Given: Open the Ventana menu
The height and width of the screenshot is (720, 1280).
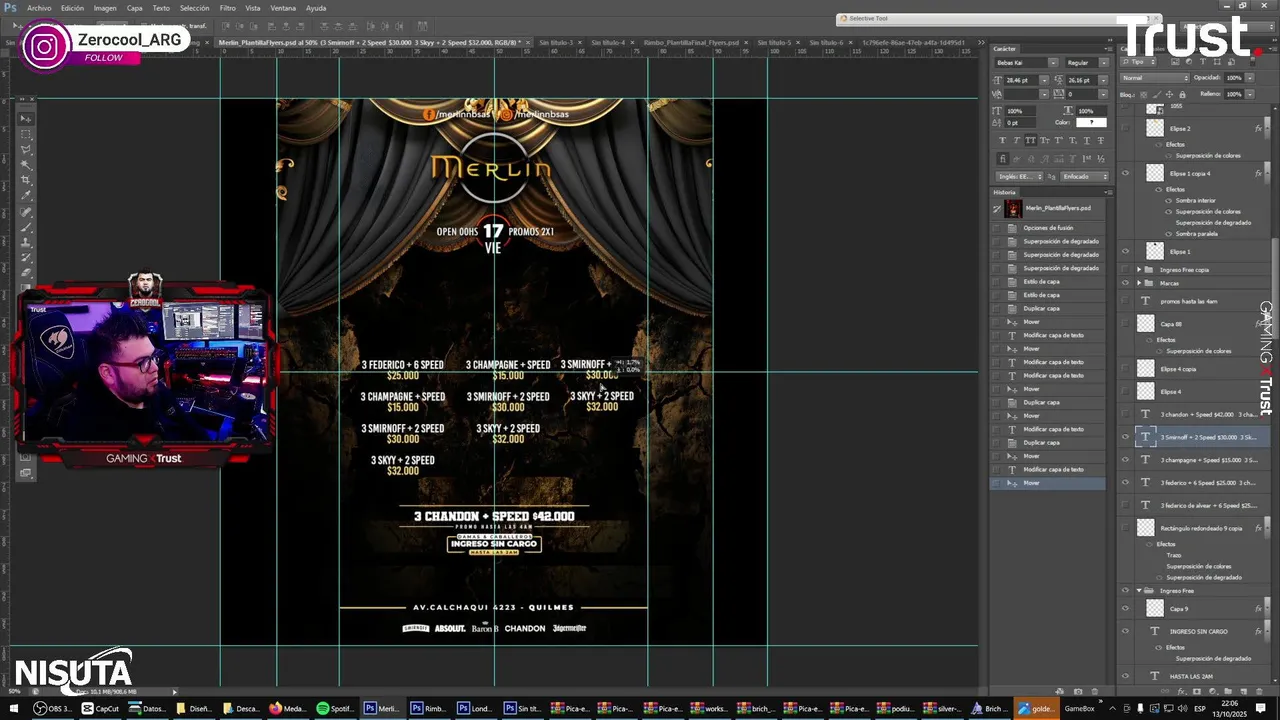Looking at the screenshot, I should click(283, 8).
